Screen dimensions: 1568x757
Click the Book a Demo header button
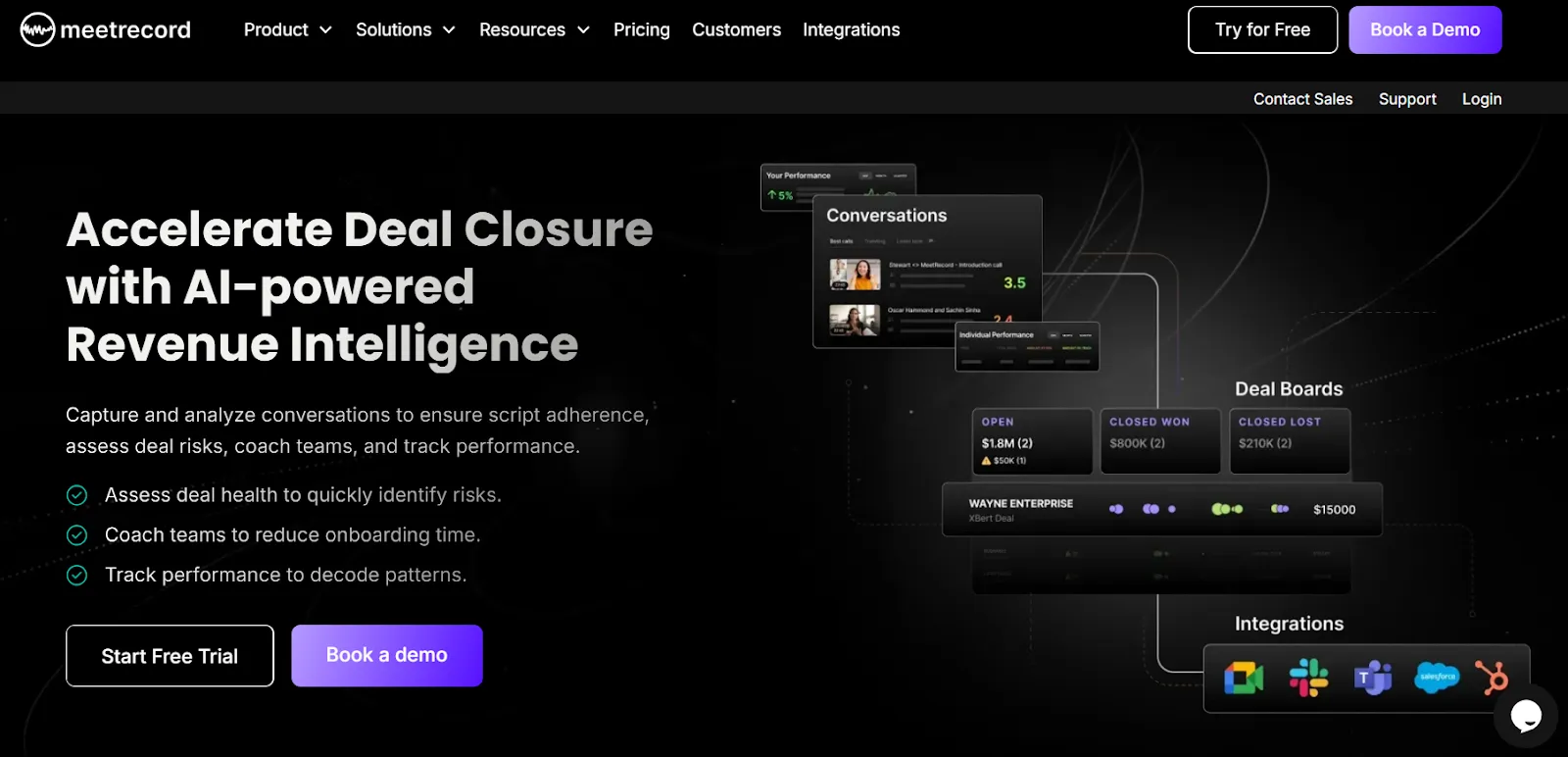1425,29
